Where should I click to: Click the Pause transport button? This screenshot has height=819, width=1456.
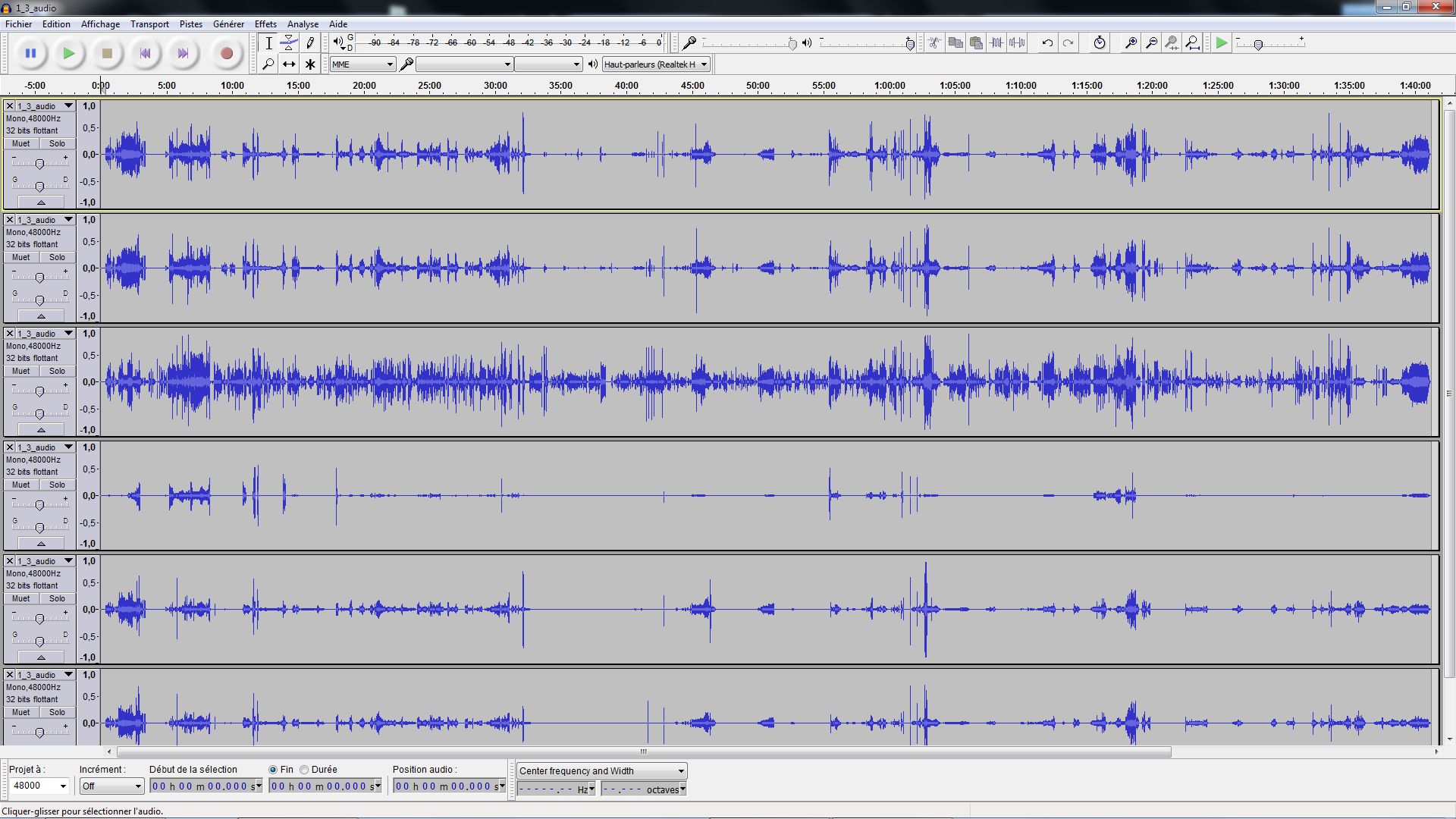(x=30, y=53)
